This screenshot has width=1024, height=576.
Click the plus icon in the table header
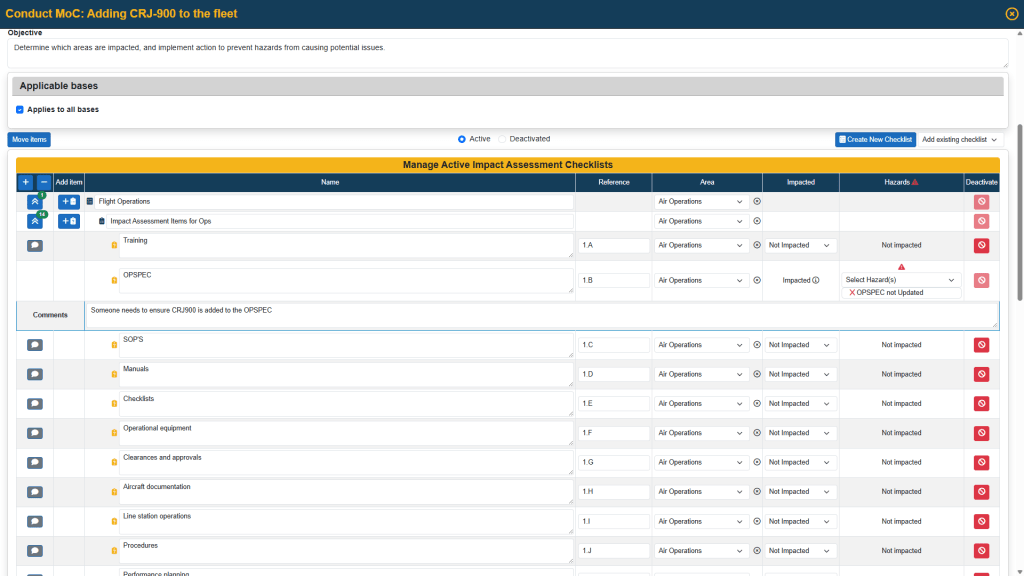pos(26,182)
